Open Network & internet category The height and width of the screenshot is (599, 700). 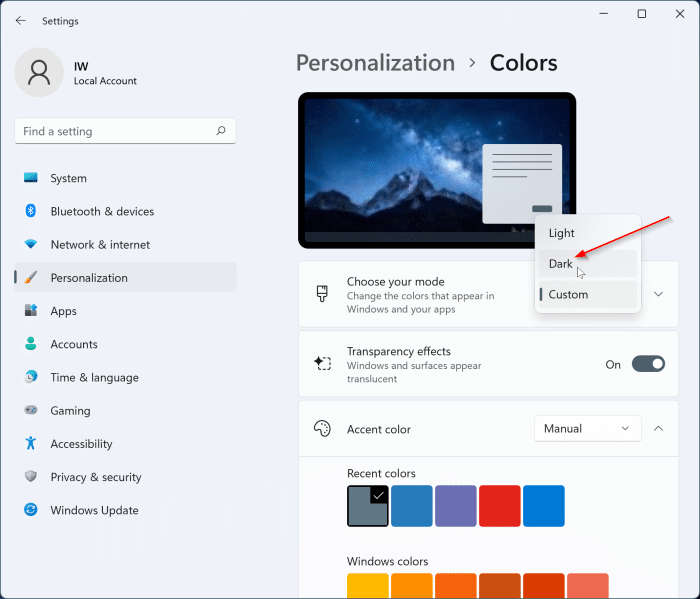[125, 244]
